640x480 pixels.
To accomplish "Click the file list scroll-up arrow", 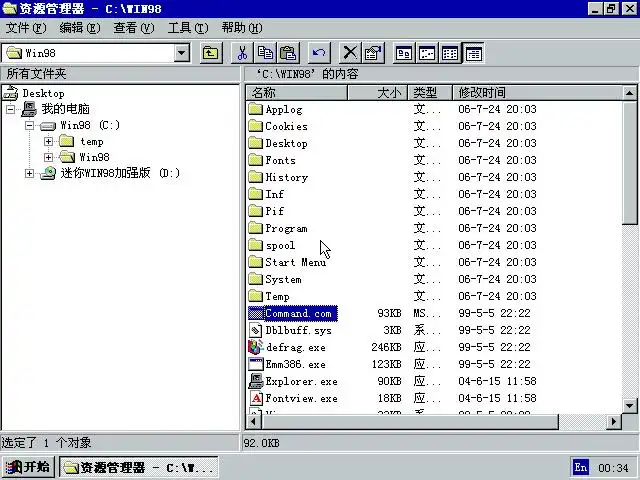I will [x=629, y=93].
